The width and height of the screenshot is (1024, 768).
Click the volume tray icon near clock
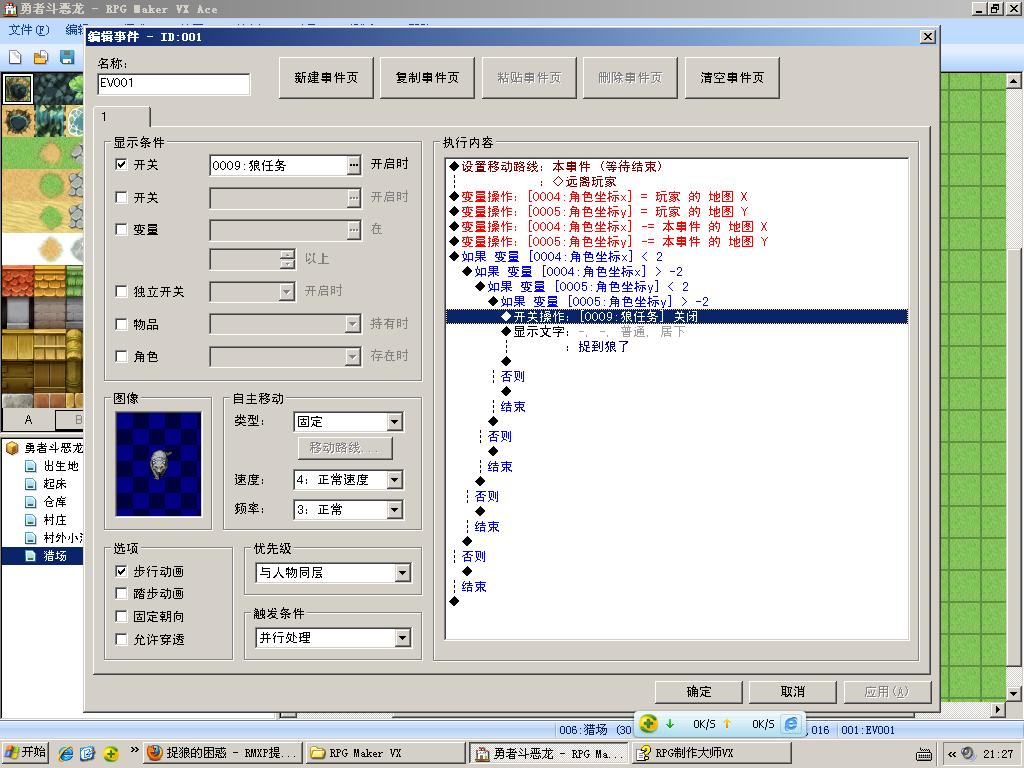967,754
